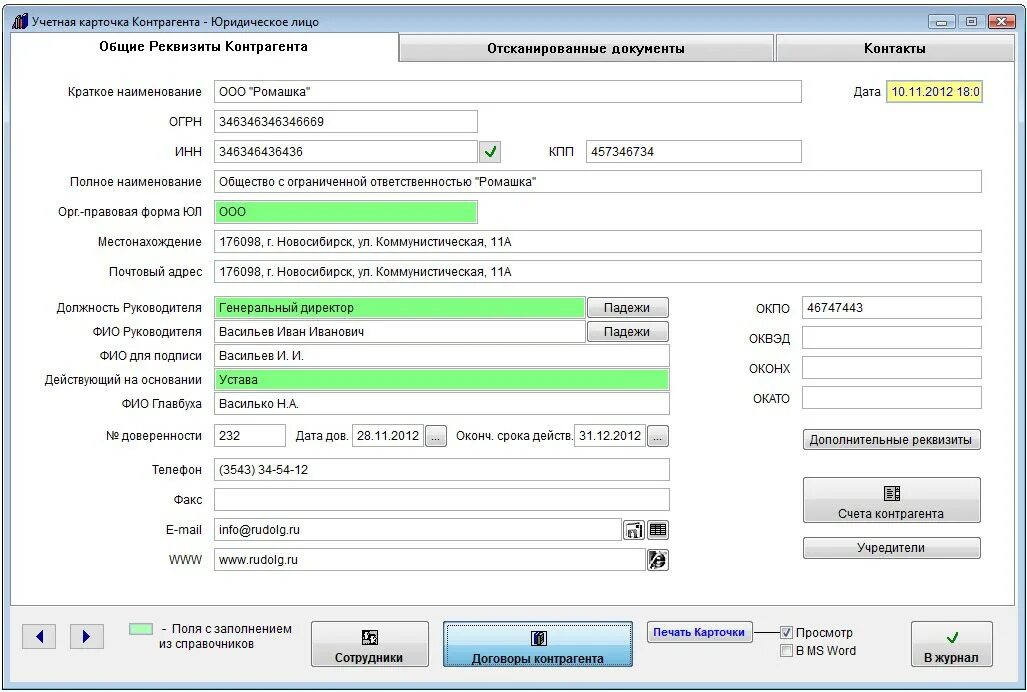This screenshot has height=692, width=1027.
Task: Click Полное наименование input field
Action: [598, 182]
